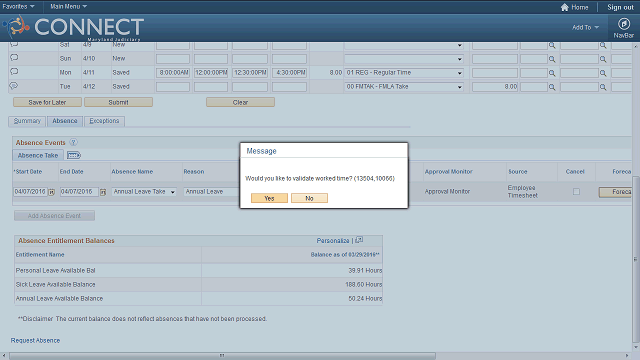Click second lookup magnifier in Sat 4/9 row
This screenshot has width=640, height=360.
(603, 45)
